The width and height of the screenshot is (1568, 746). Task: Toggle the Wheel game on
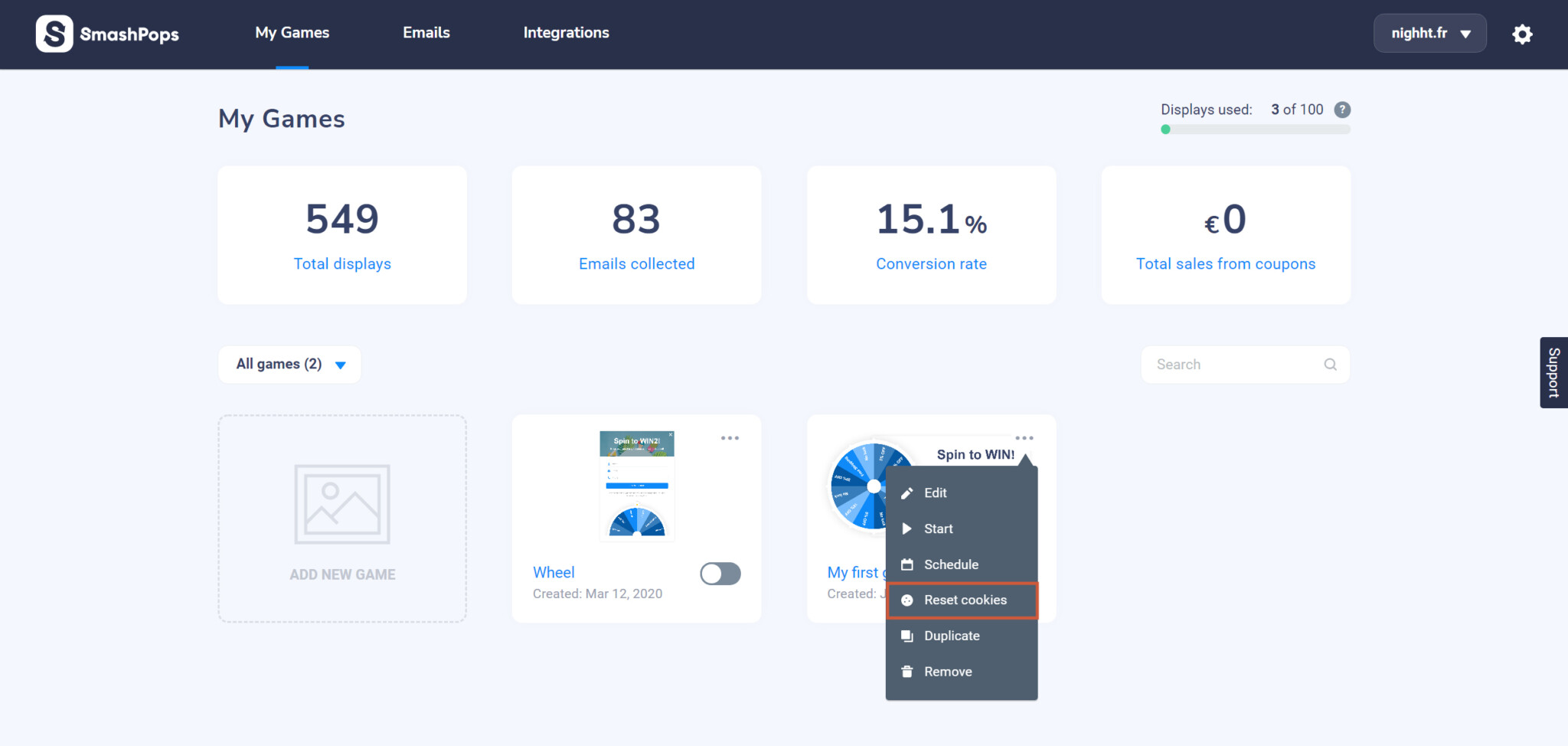coord(720,574)
